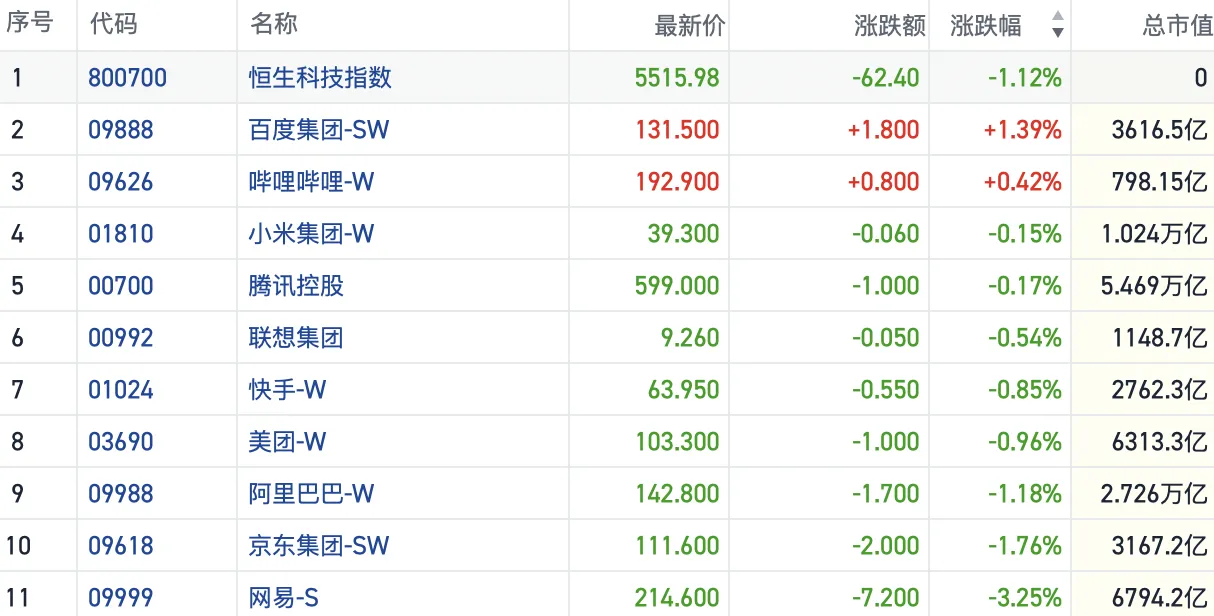The image size is (1214, 616).
Task: Select the 涨跌额 column header
Action: pyautogui.click(x=889, y=25)
